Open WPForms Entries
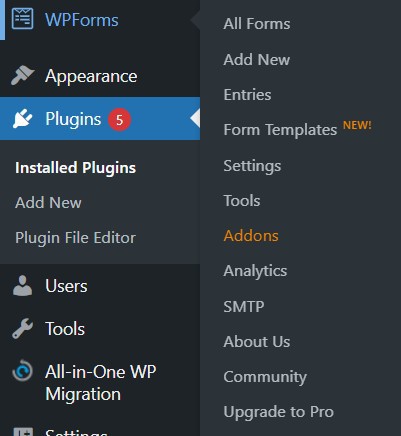 point(247,95)
